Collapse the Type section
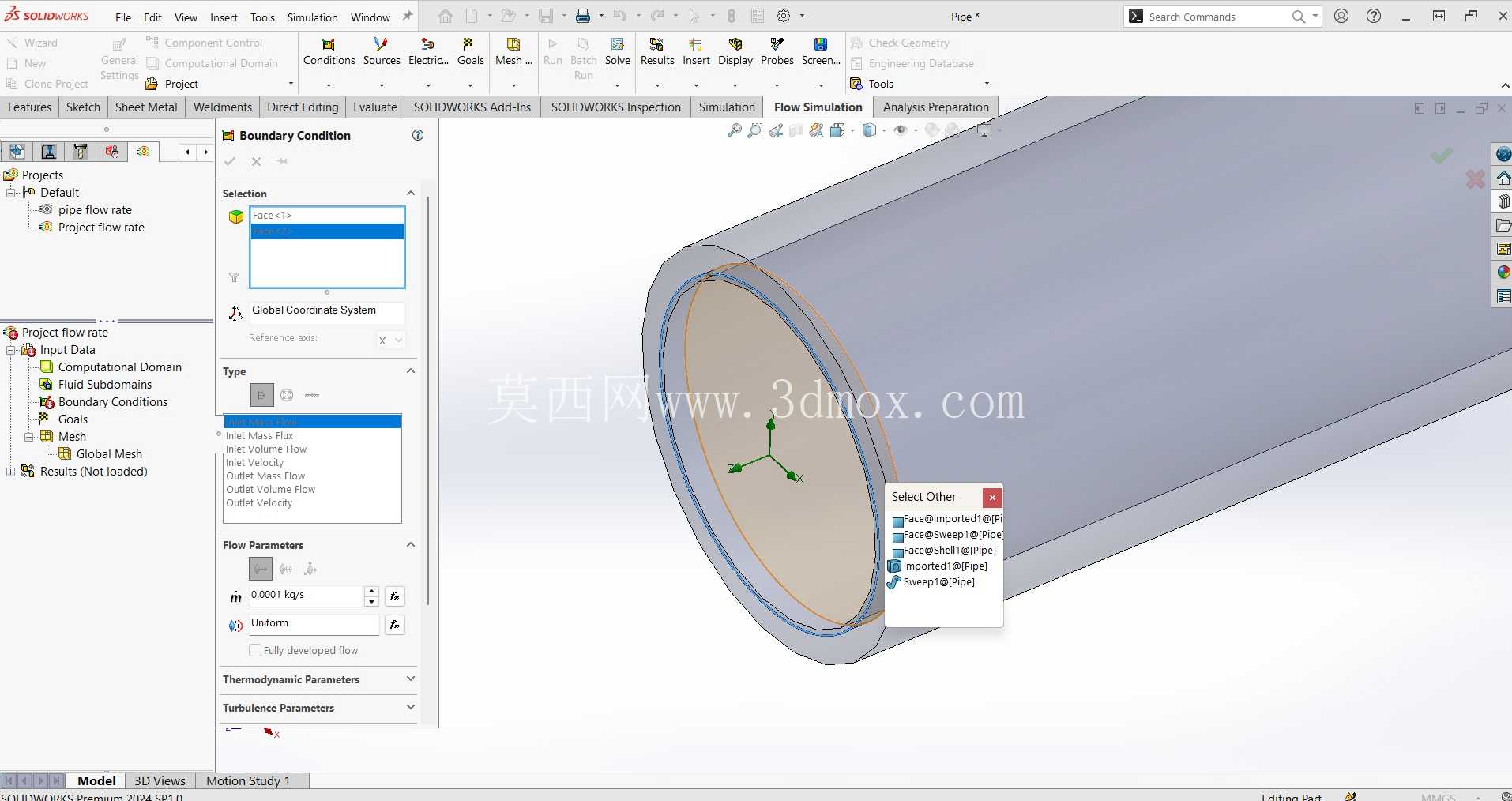The image size is (1512, 801). click(x=411, y=370)
